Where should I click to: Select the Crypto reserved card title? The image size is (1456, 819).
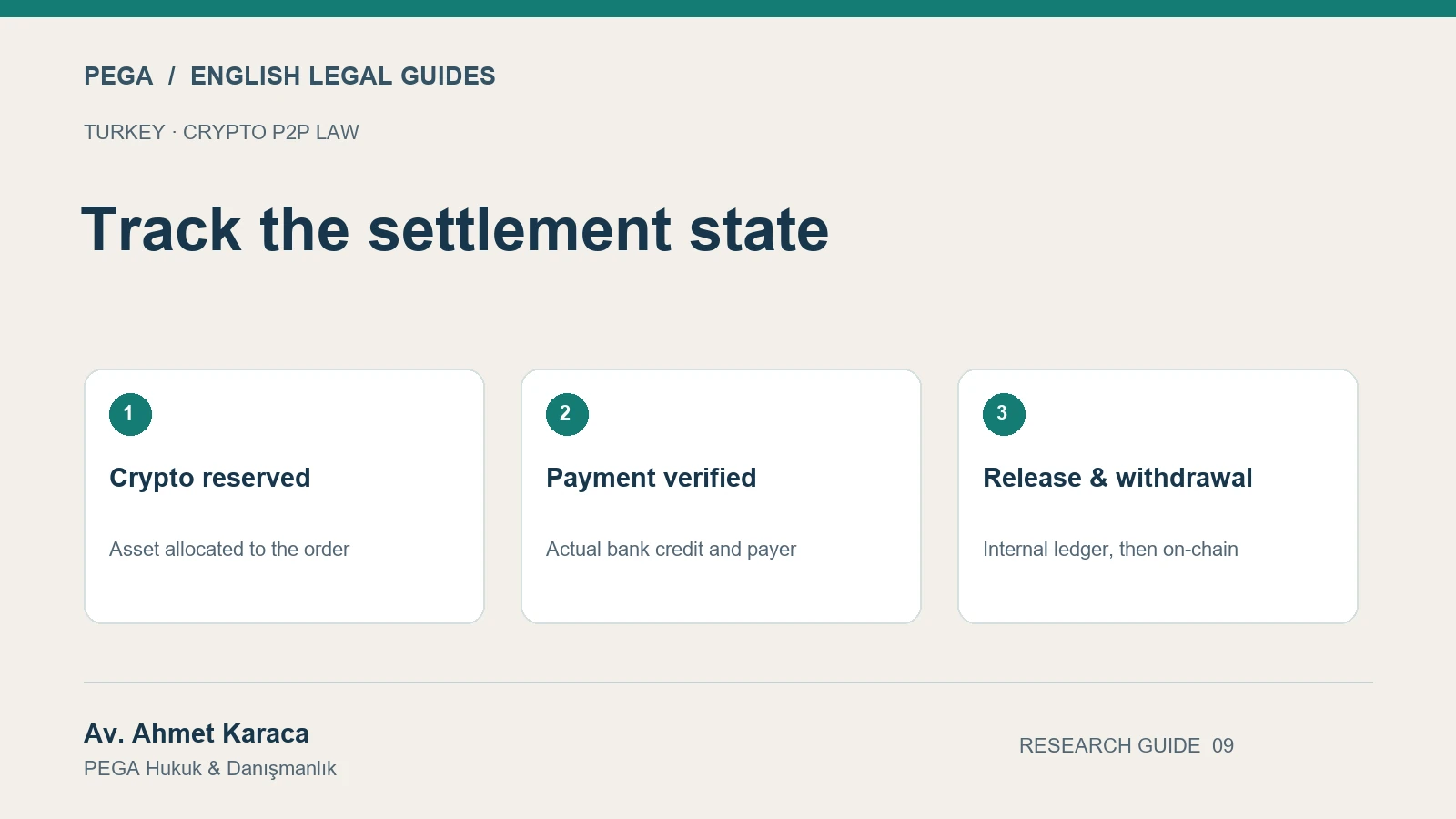point(210,478)
